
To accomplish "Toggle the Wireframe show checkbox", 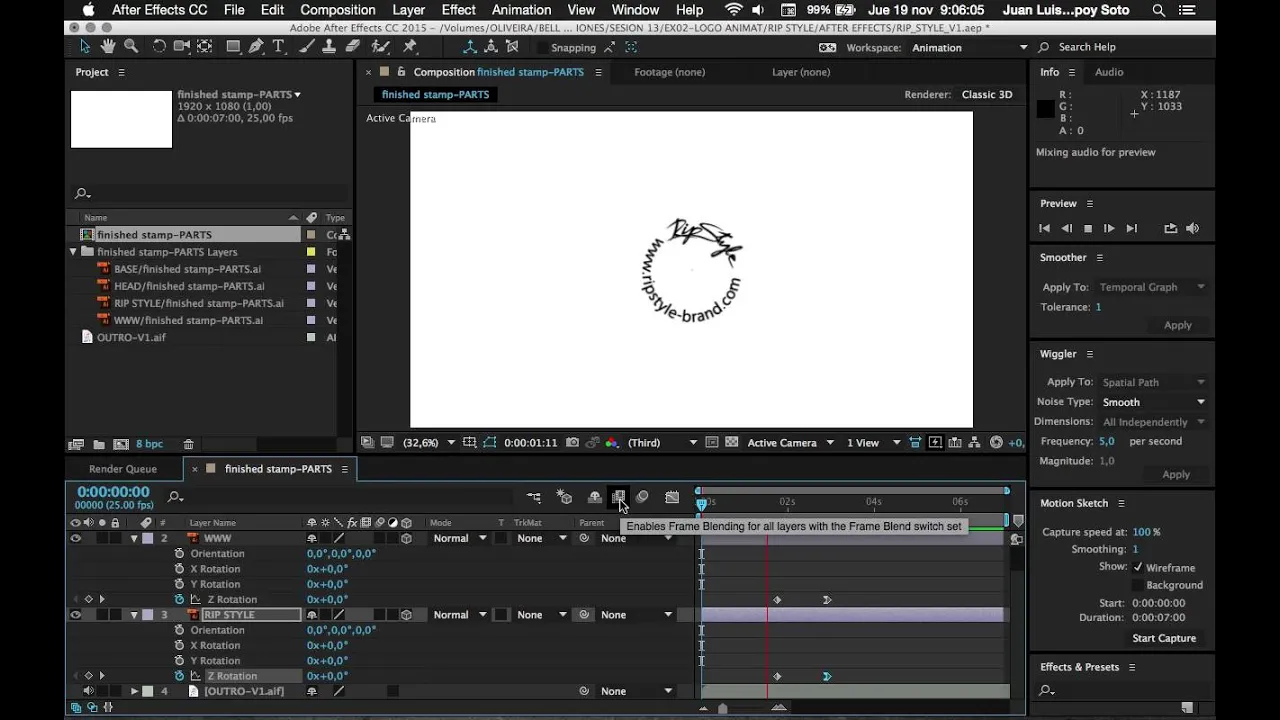I will pos(1138,567).
